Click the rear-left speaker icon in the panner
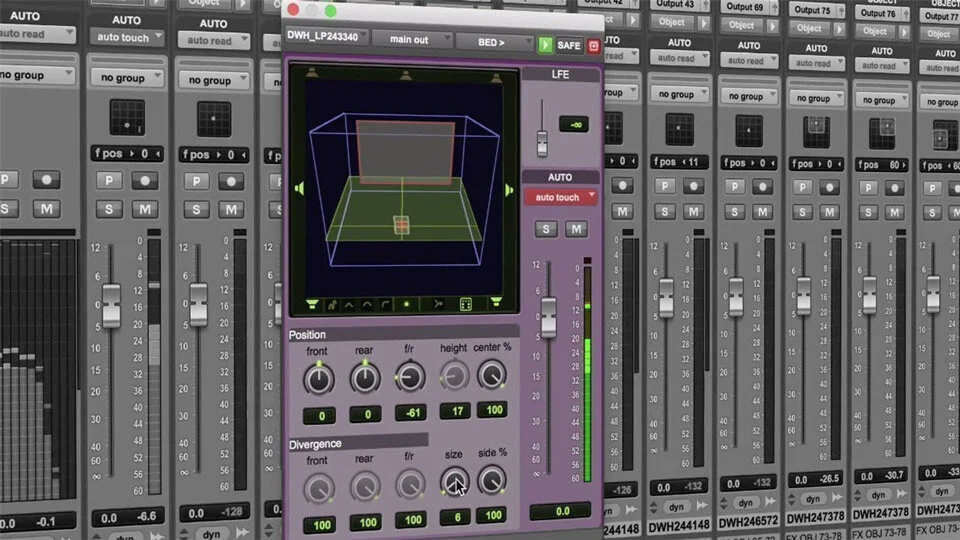The image size is (960, 540). pyautogui.click(x=312, y=304)
